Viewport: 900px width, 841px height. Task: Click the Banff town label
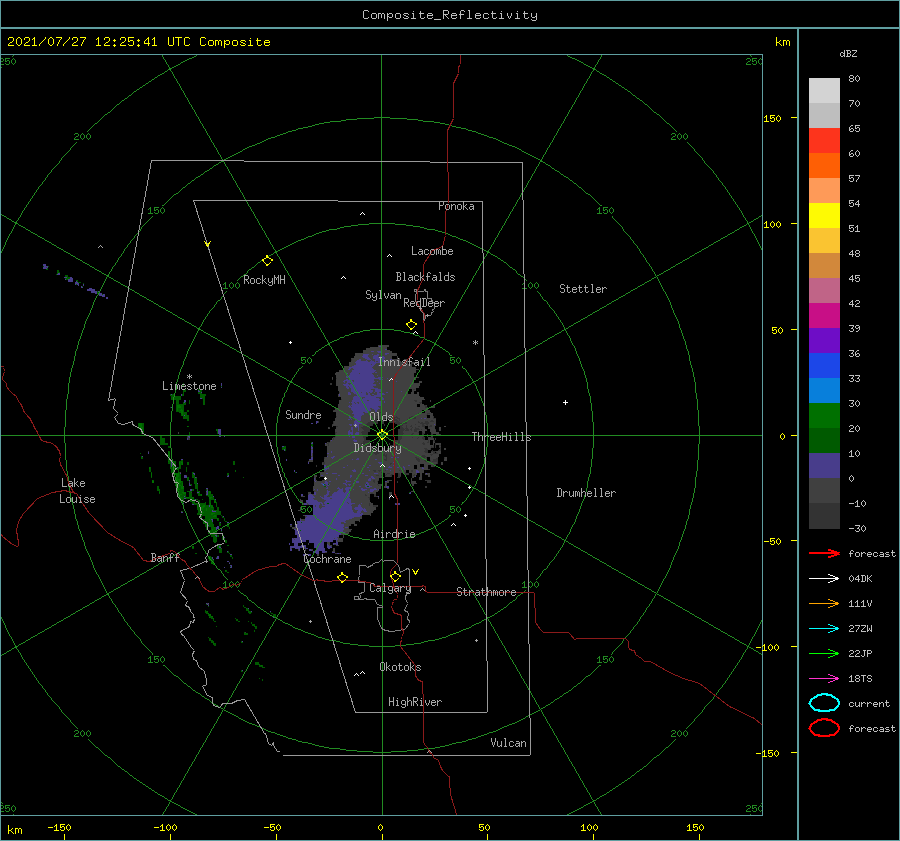click(x=165, y=557)
